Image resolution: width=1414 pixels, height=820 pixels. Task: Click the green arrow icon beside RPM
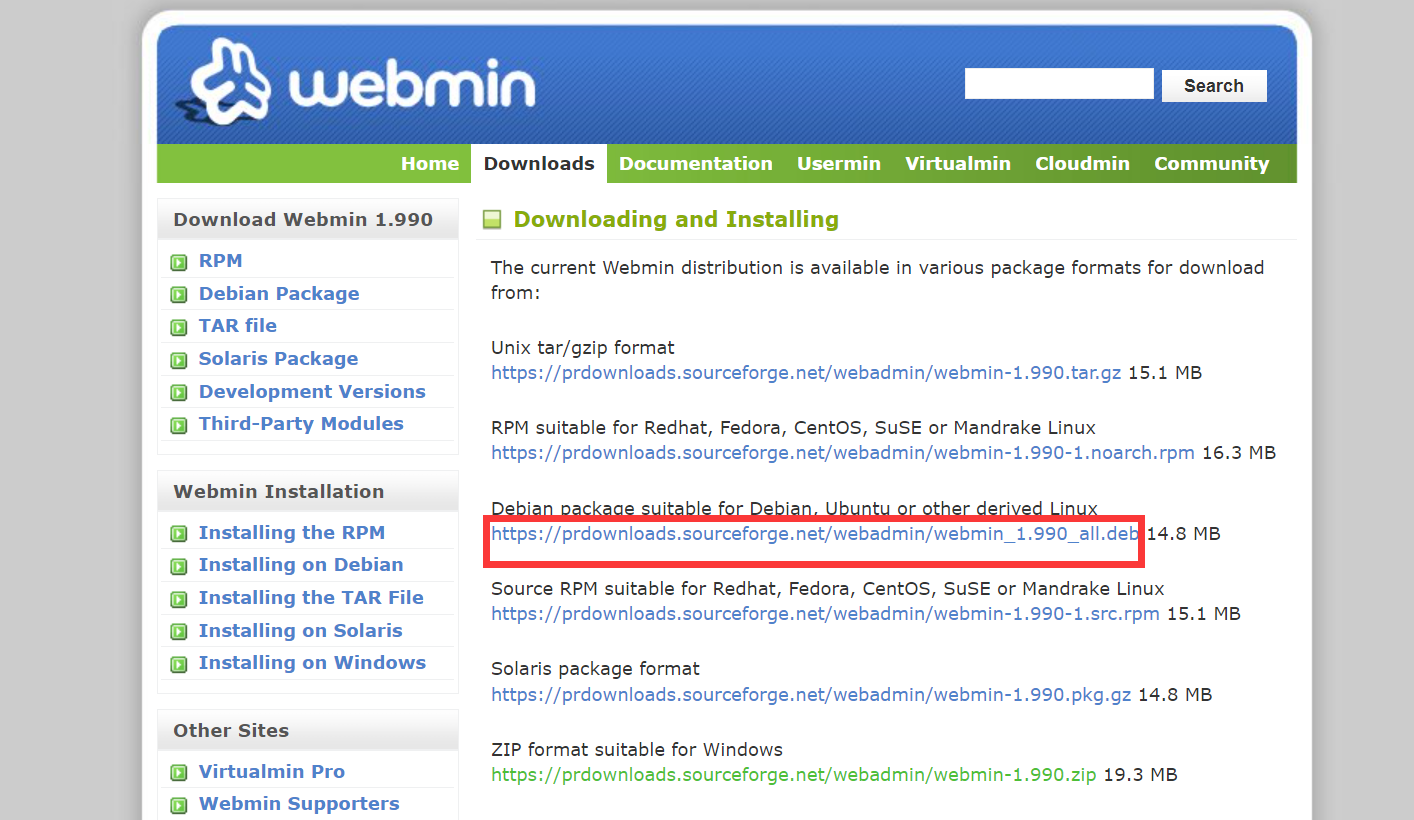coord(178,260)
